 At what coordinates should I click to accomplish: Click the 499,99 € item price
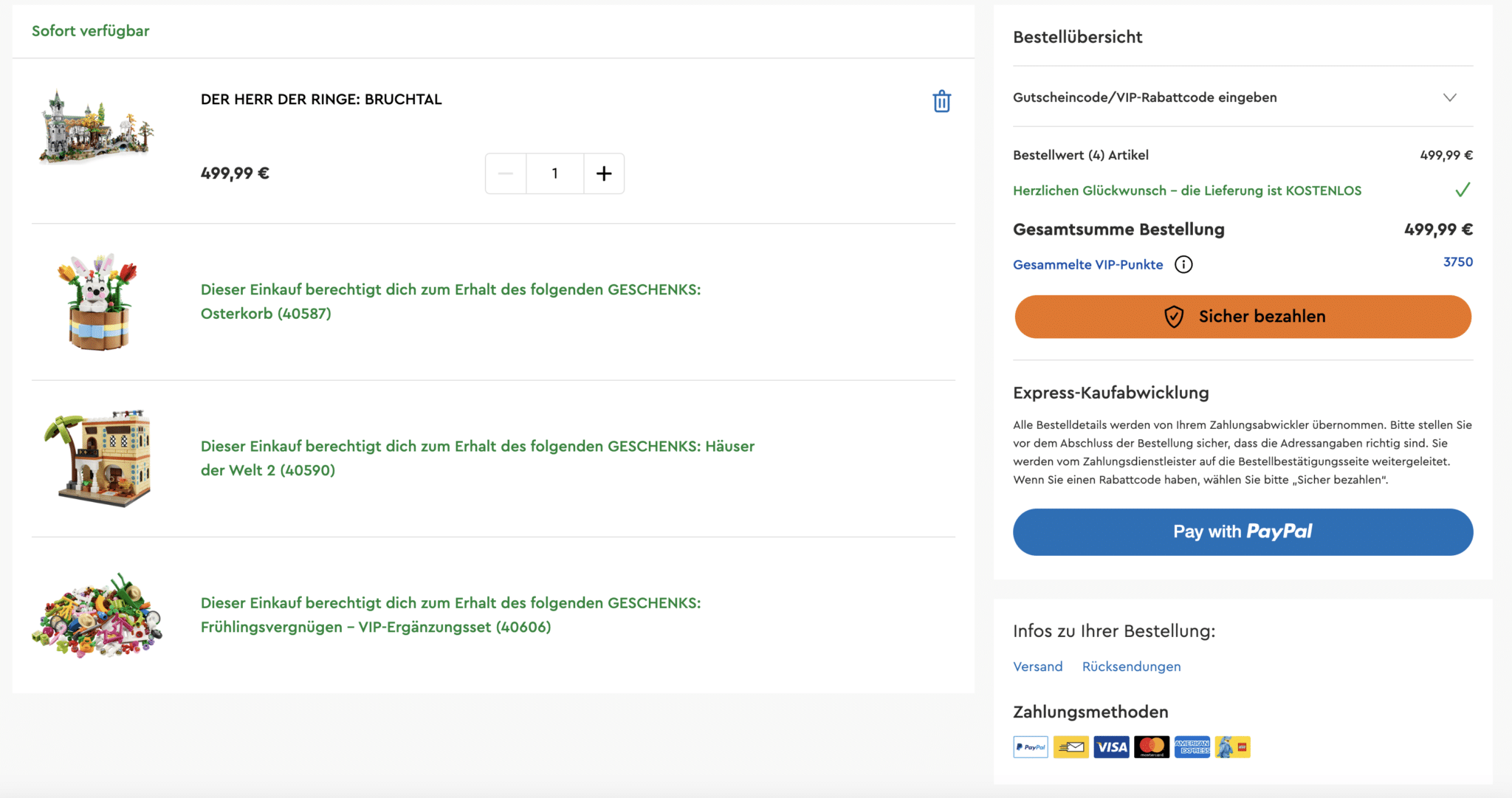[235, 173]
